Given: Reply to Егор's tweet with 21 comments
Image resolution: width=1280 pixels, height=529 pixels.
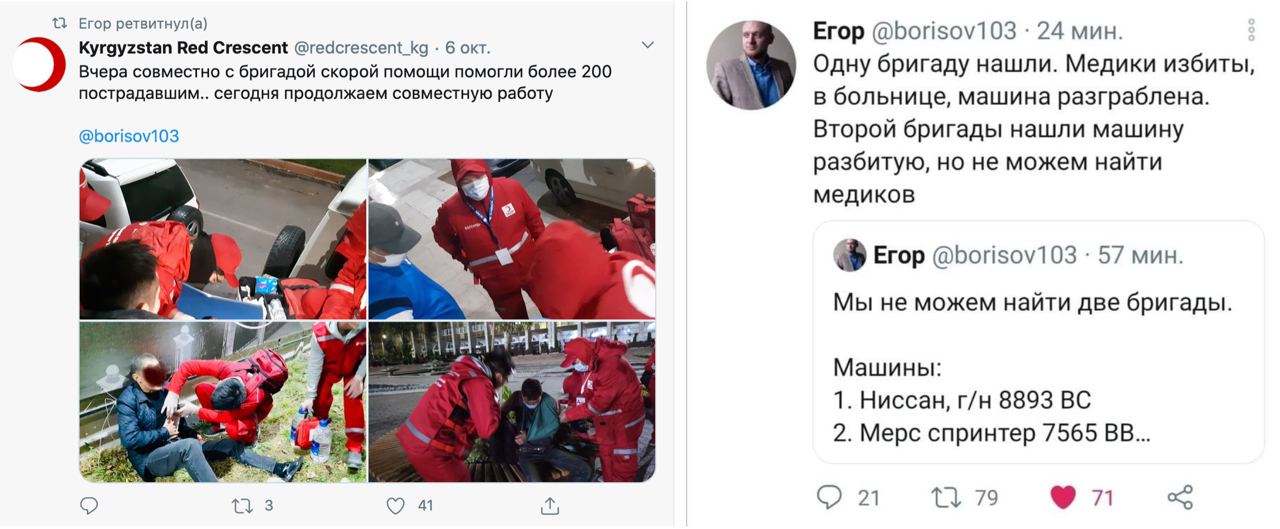Looking at the screenshot, I should click(830, 496).
